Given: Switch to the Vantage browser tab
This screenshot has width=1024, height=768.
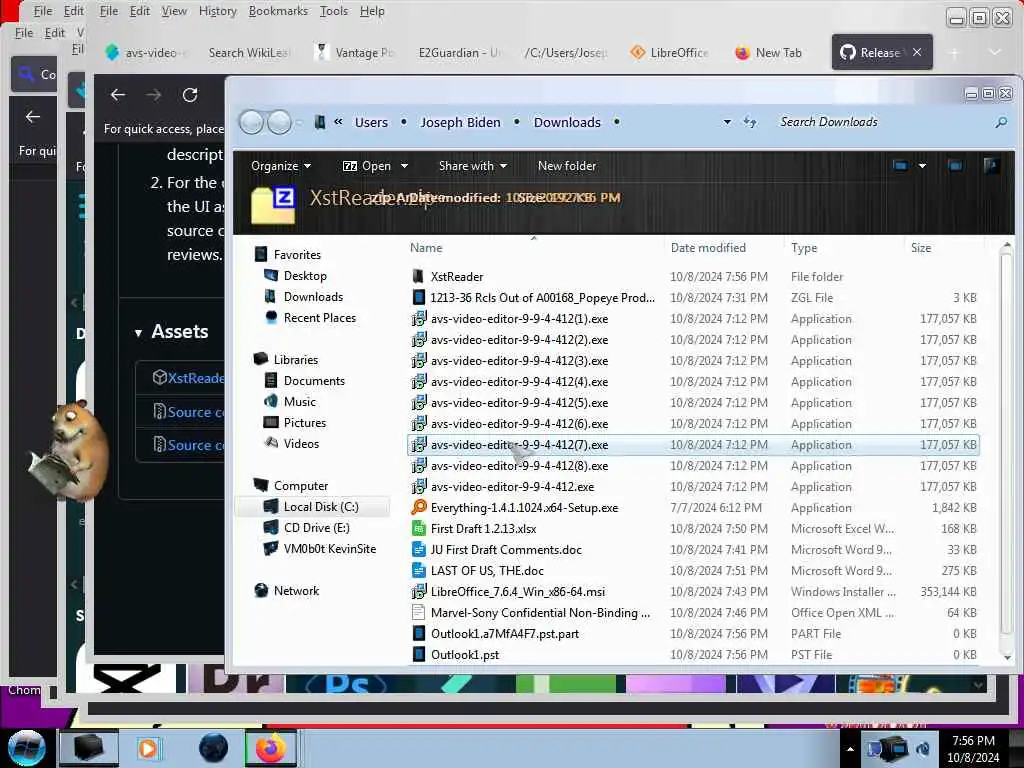Looking at the screenshot, I should (355, 52).
